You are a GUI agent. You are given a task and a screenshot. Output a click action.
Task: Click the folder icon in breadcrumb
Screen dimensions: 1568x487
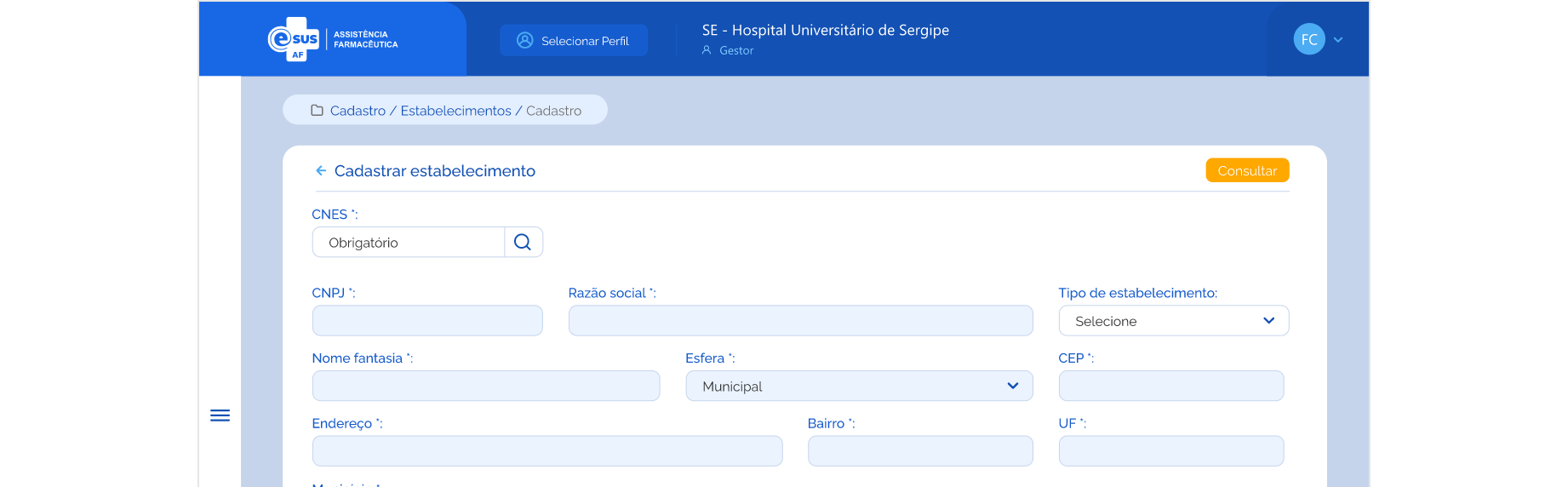coord(317,111)
